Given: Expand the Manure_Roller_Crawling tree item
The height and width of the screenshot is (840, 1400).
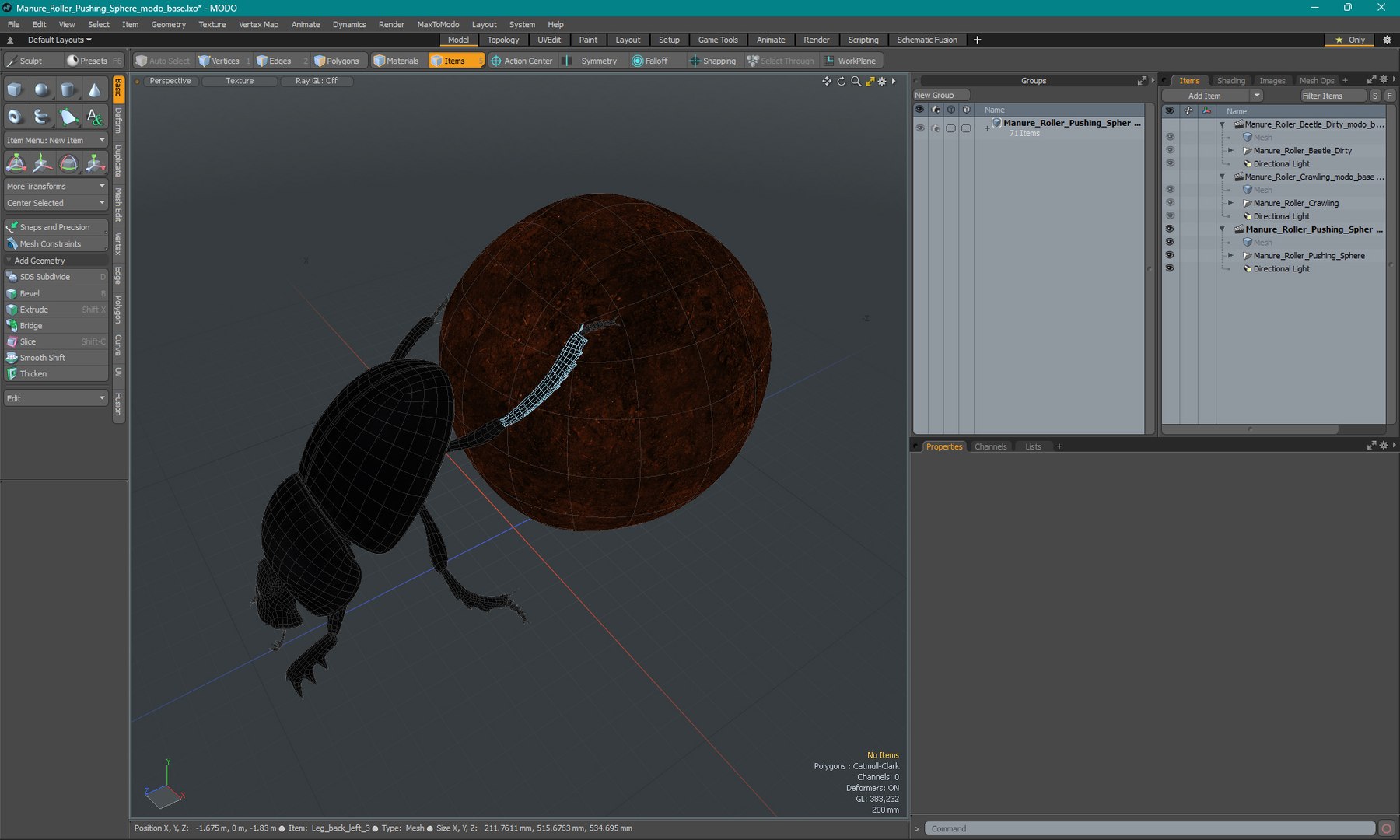Looking at the screenshot, I should point(1230,203).
